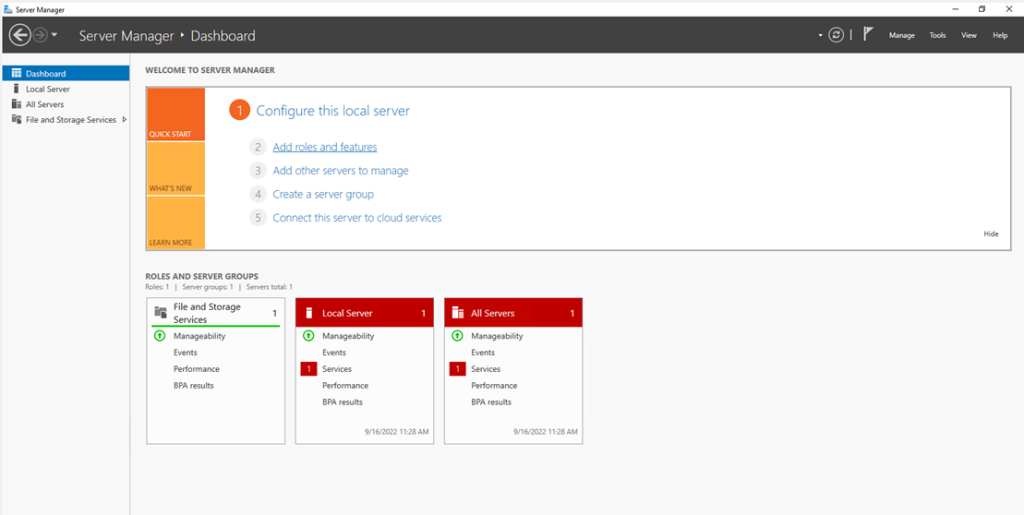
Task: Open Performance in Local Server tile
Action: pyautogui.click(x=345, y=385)
